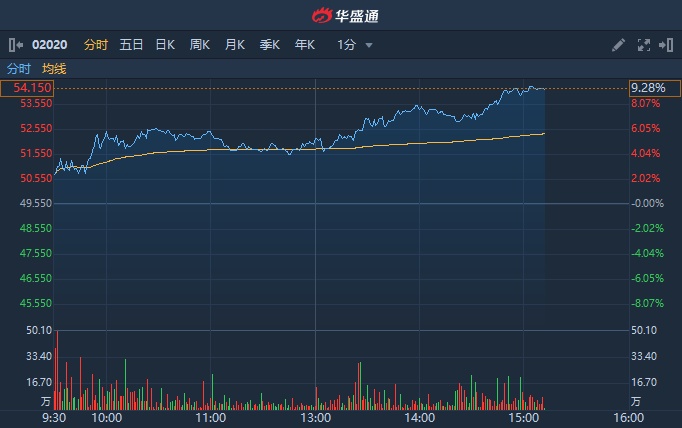This screenshot has width=682, height=428.
Task: Click the 华盛通 logo in title bar
Action: (x=341, y=15)
